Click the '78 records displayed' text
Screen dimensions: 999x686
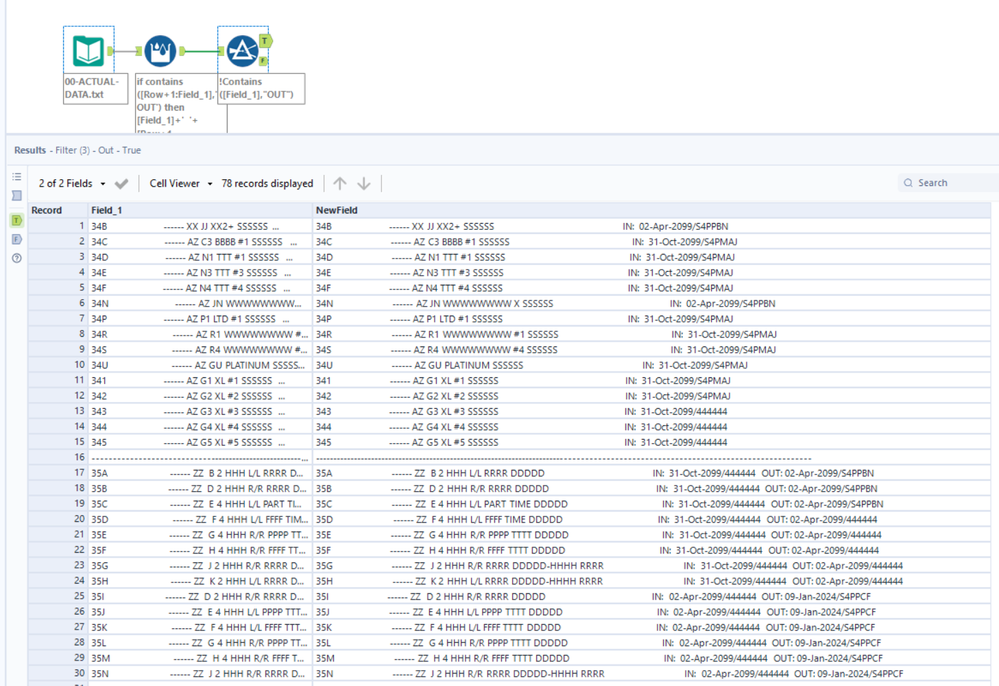267,183
